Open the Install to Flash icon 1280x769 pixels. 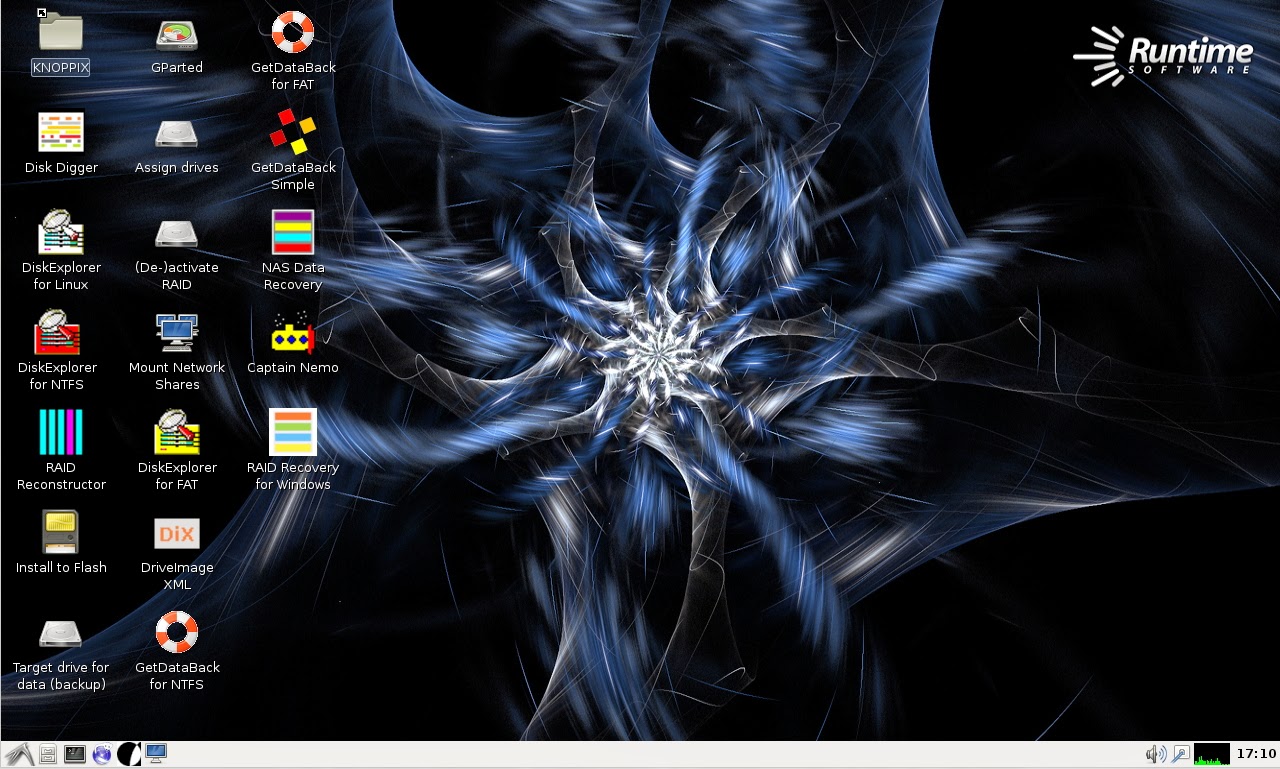click(61, 532)
